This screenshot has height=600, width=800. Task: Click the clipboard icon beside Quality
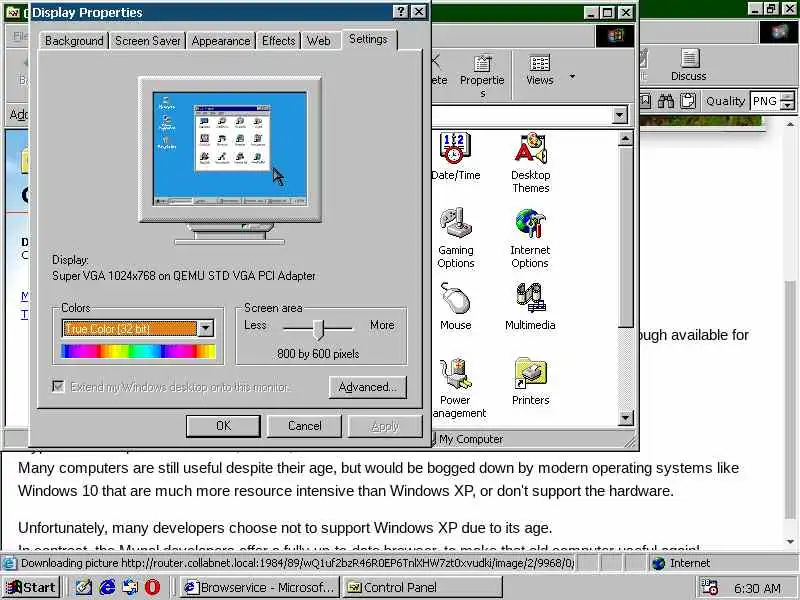point(688,101)
